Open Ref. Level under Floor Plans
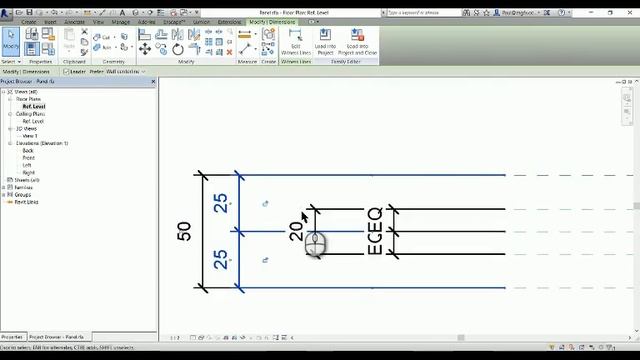640x360 pixels. (x=34, y=107)
